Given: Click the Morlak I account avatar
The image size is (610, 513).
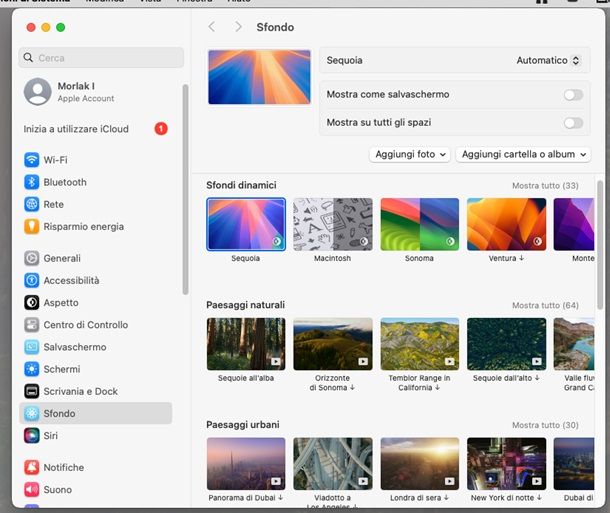Looking at the screenshot, I should [x=38, y=92].
